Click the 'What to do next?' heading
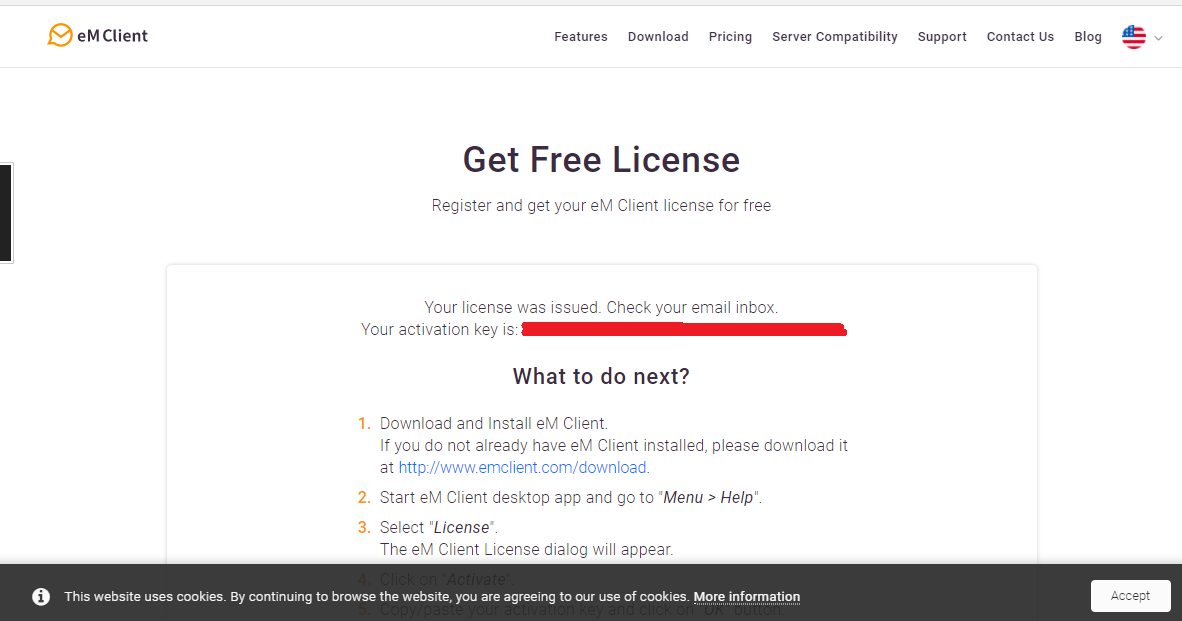1182x621 pixels. click(602, 376)
